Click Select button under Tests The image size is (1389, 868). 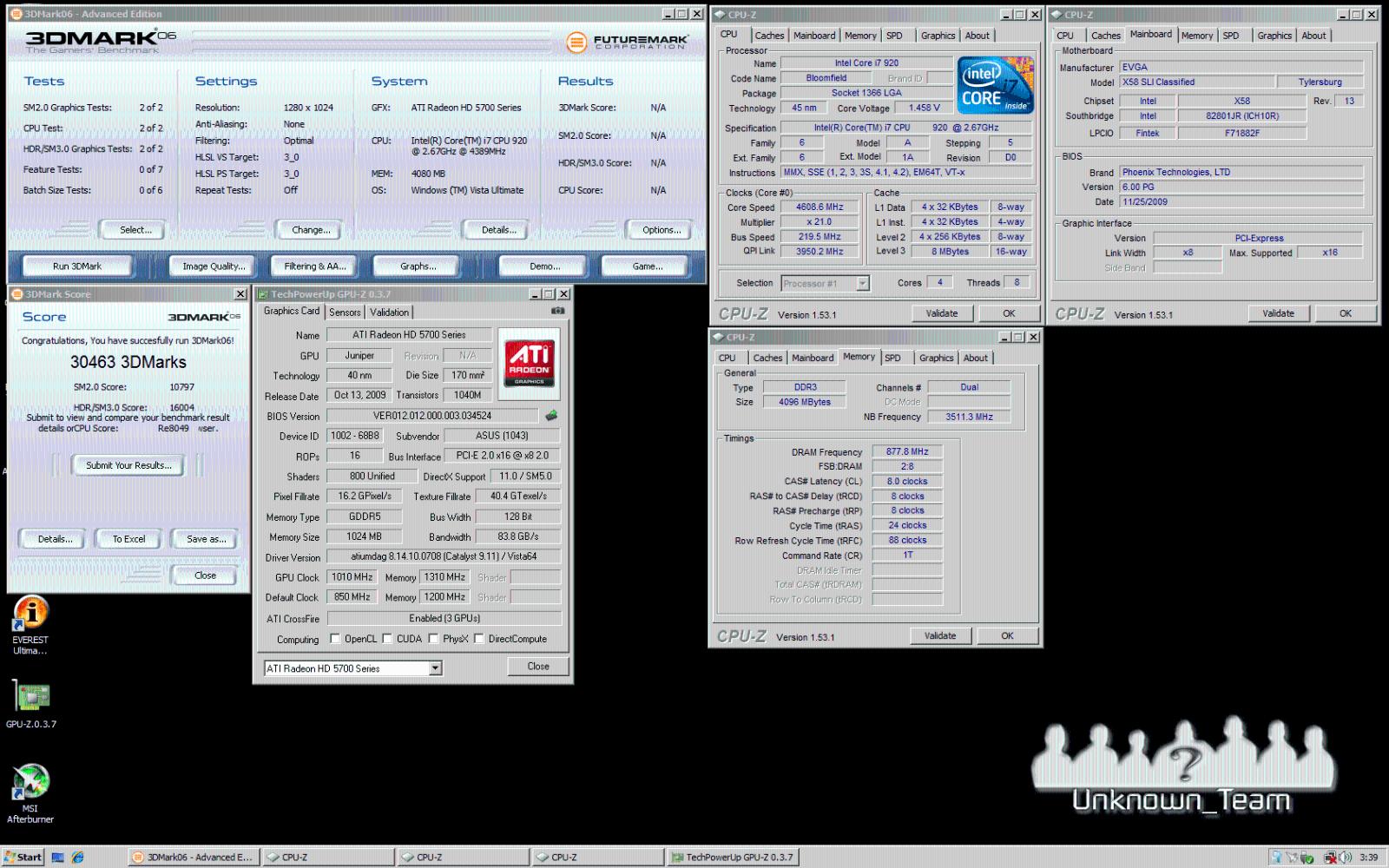pos(135,230)
